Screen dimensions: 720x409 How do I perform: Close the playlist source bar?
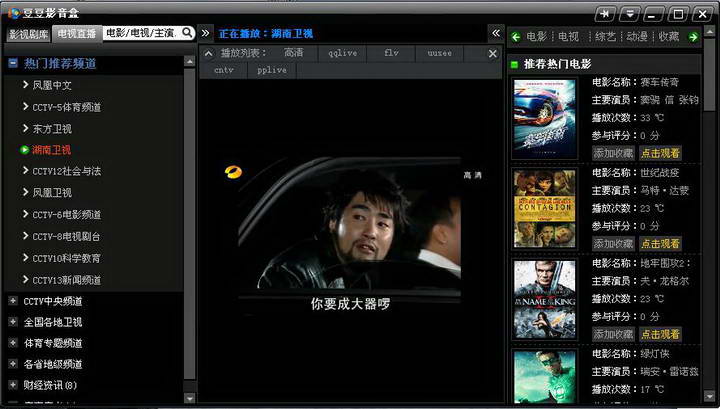click(492, 53)
